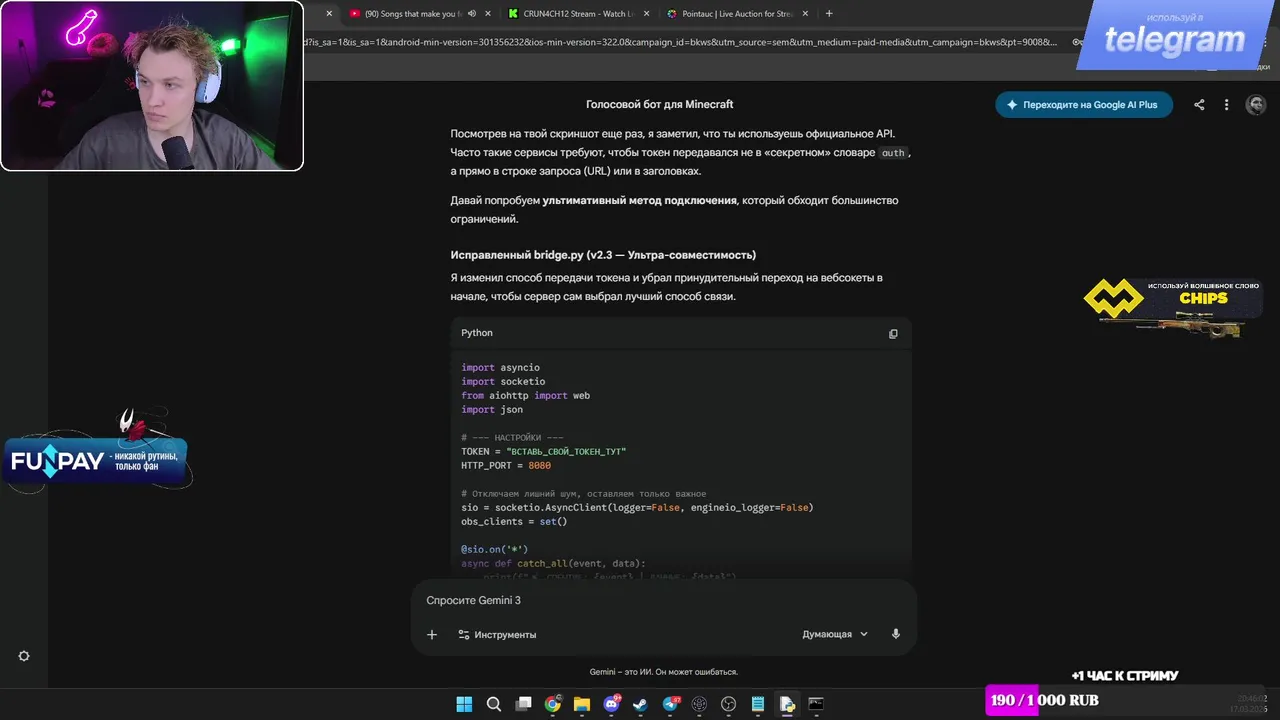Click the telegram banner overlay
The height and width of the screenshot is (720, 1280).
tap(1177, 36)
